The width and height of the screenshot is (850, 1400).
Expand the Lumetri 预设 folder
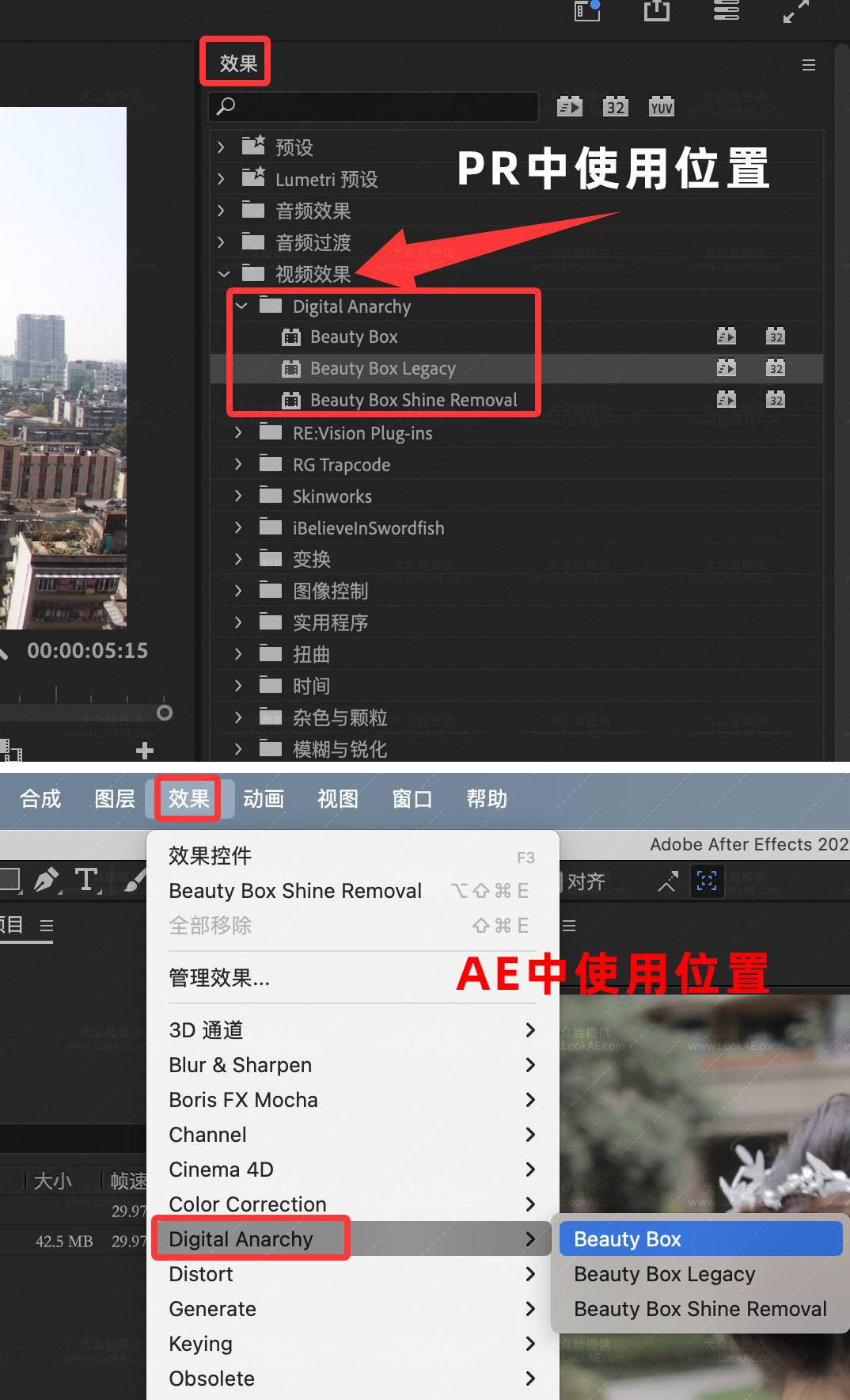coord(222,179)
